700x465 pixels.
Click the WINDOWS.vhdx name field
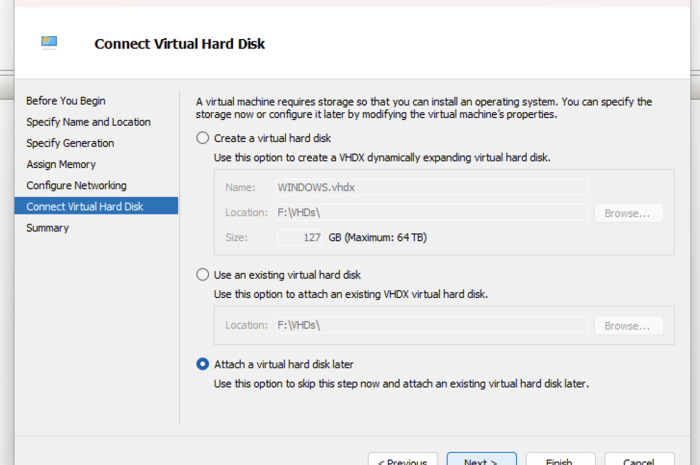[431, 187]
